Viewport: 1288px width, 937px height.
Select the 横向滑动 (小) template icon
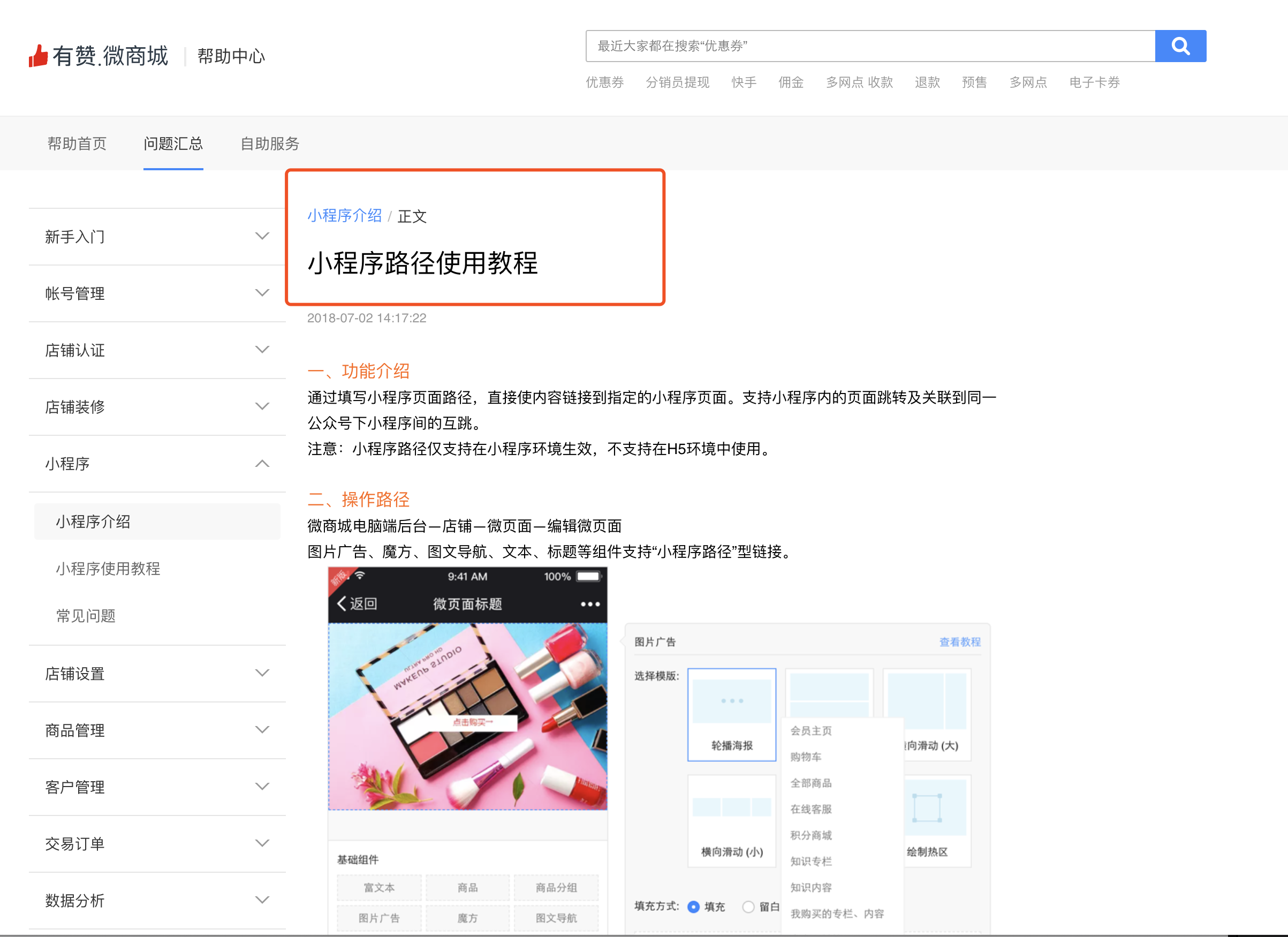731,808
